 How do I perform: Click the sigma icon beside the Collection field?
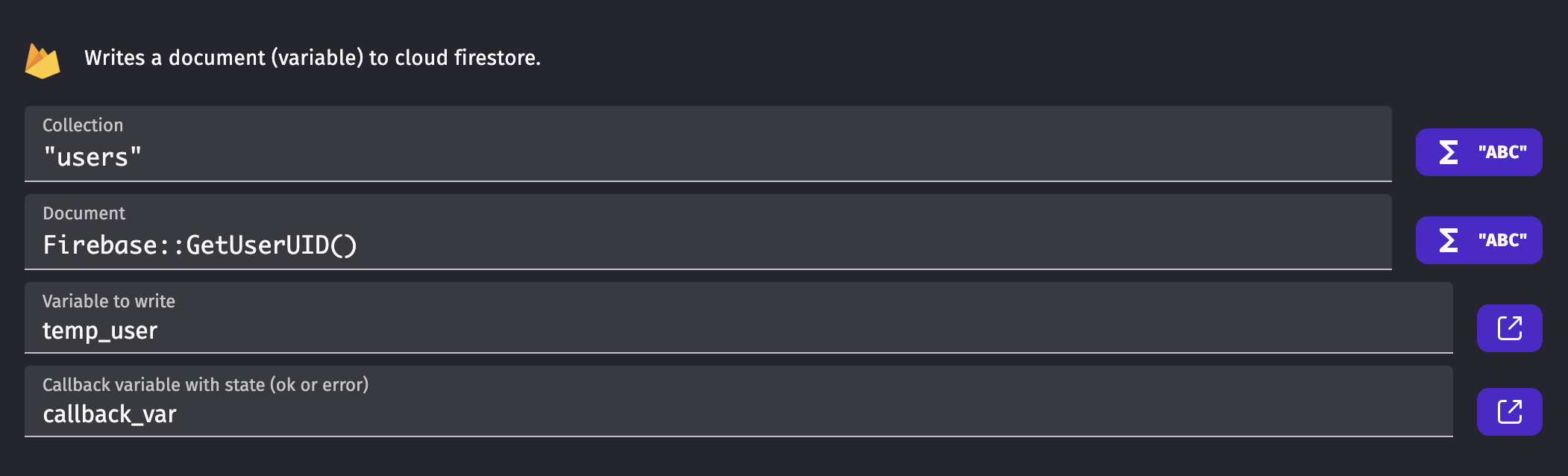pyautogui.click(x=1448, y=152)
